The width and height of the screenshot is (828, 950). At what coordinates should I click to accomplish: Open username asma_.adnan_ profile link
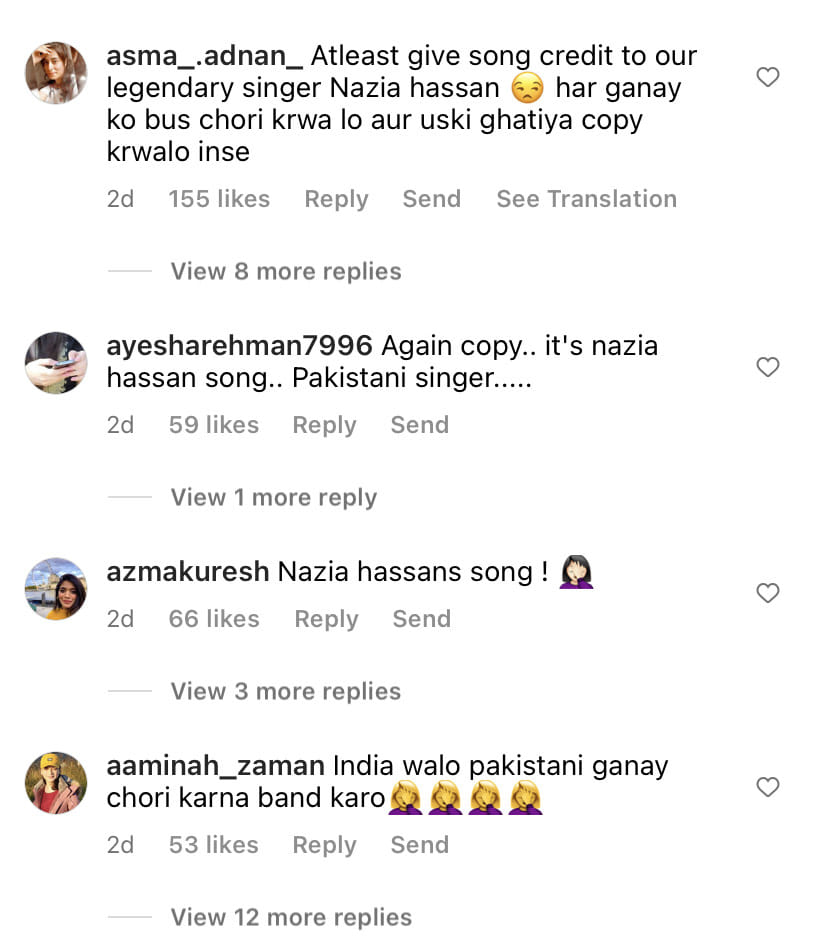205,55
